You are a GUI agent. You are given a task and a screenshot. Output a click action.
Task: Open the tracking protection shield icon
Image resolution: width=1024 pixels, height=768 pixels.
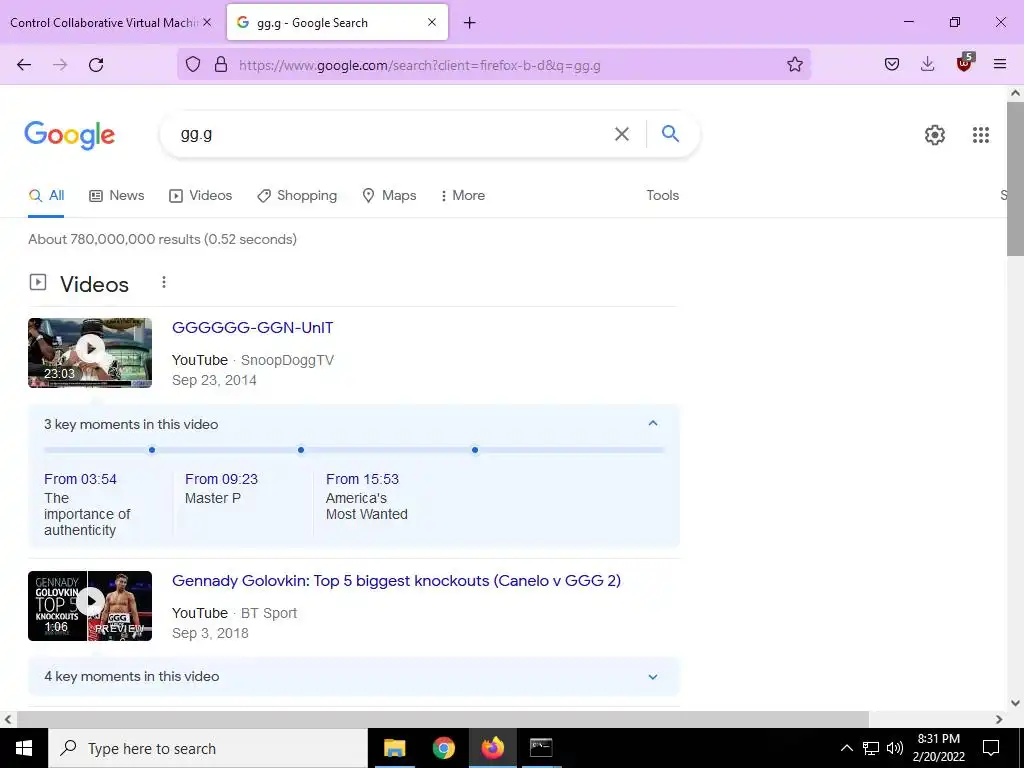[193, 65]
